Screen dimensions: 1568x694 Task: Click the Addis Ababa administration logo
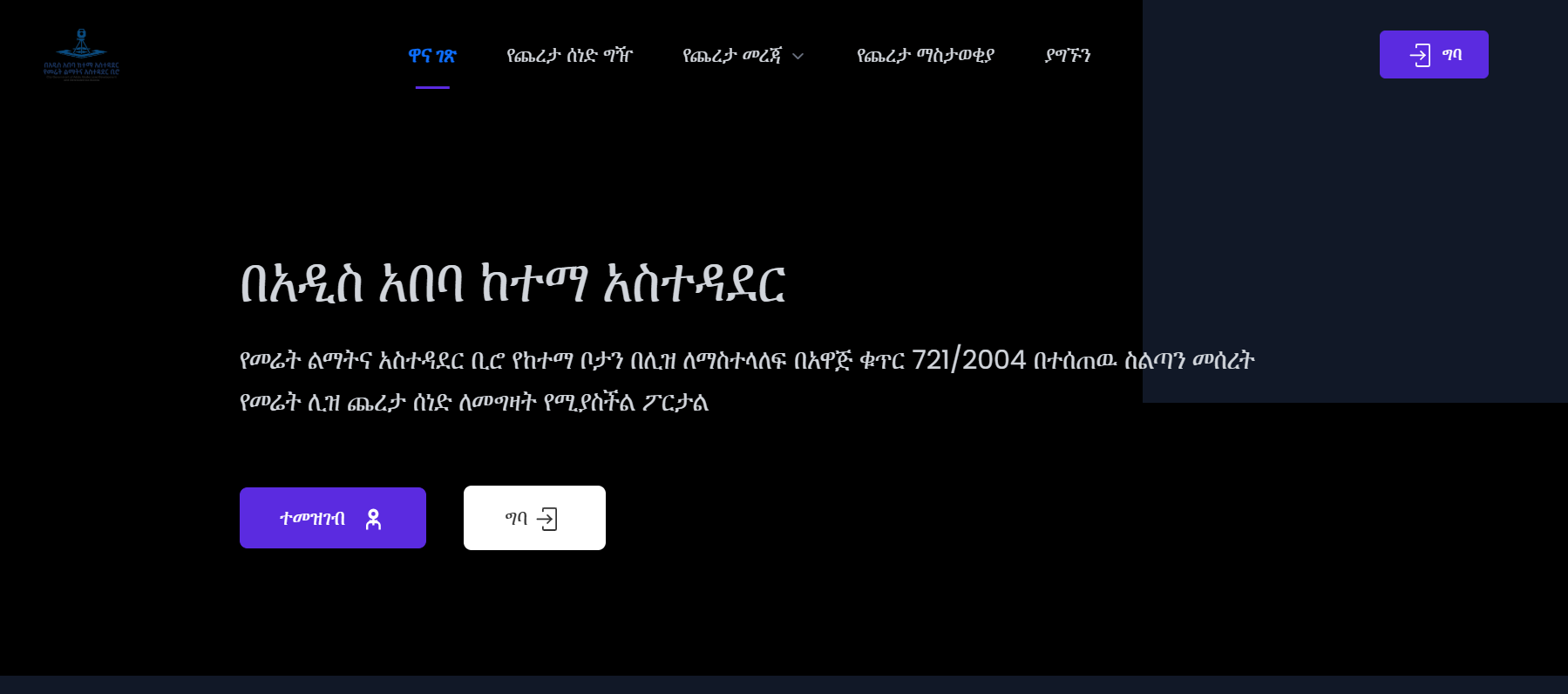coord(81,54)
